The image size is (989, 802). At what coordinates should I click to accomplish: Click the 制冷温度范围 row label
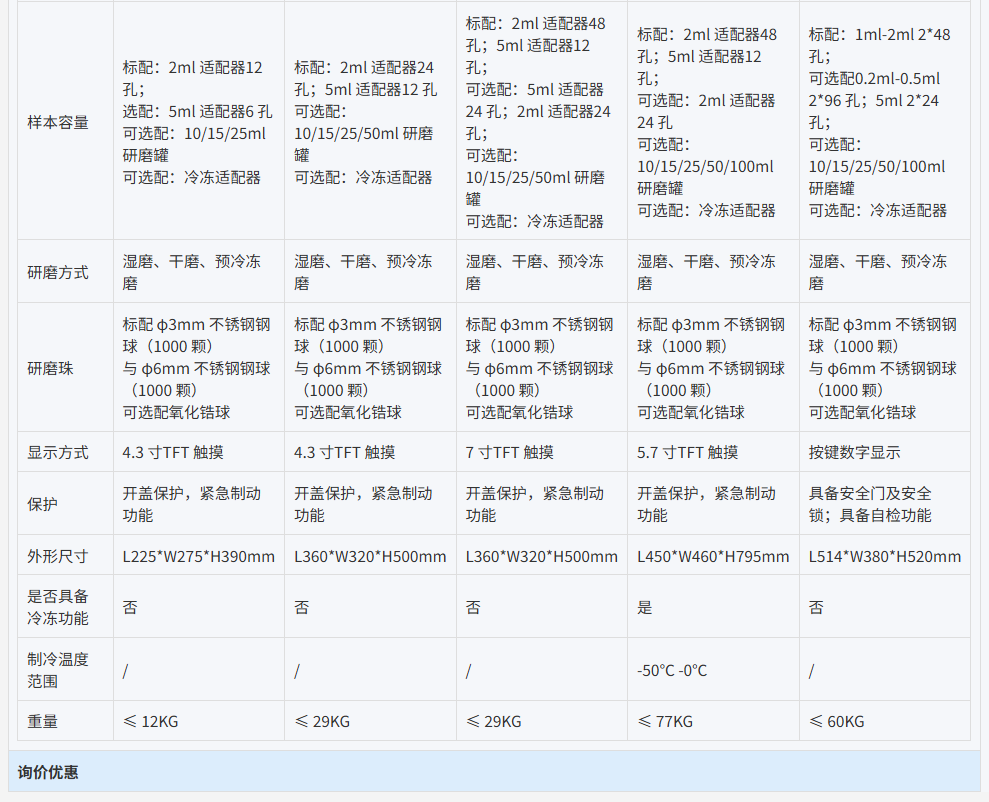[x=58, y=670]
